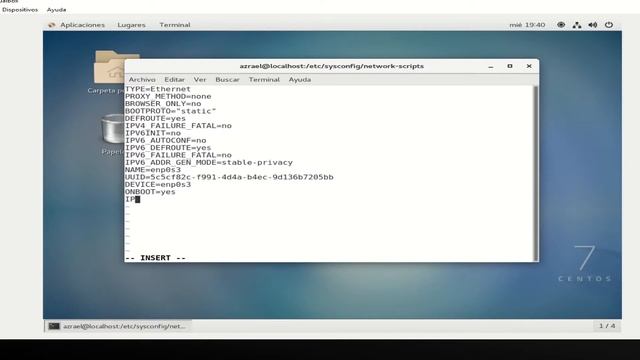Open Terminal menu in terminal window menubar

point(264,80)
